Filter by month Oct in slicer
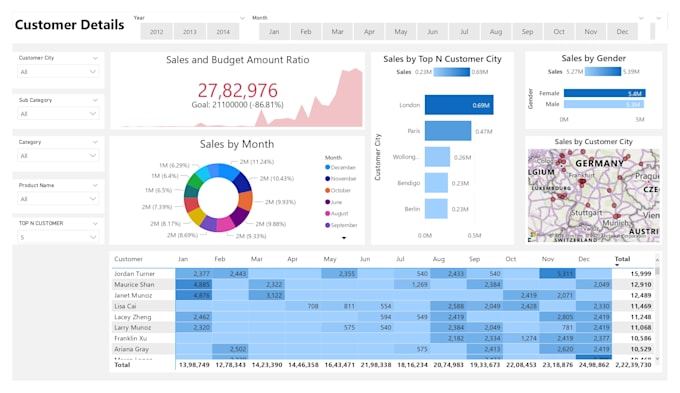Screen dimensions: 680x393 (x=559, y=32)
